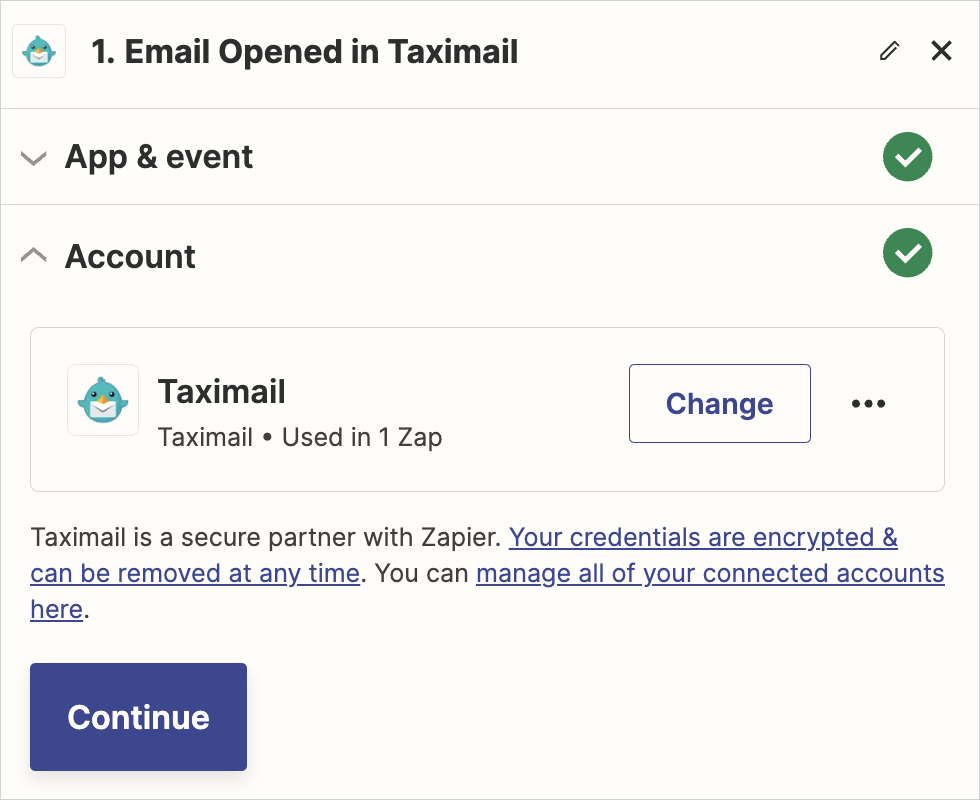Follow the manage connected accounts link

click(710, 574)
